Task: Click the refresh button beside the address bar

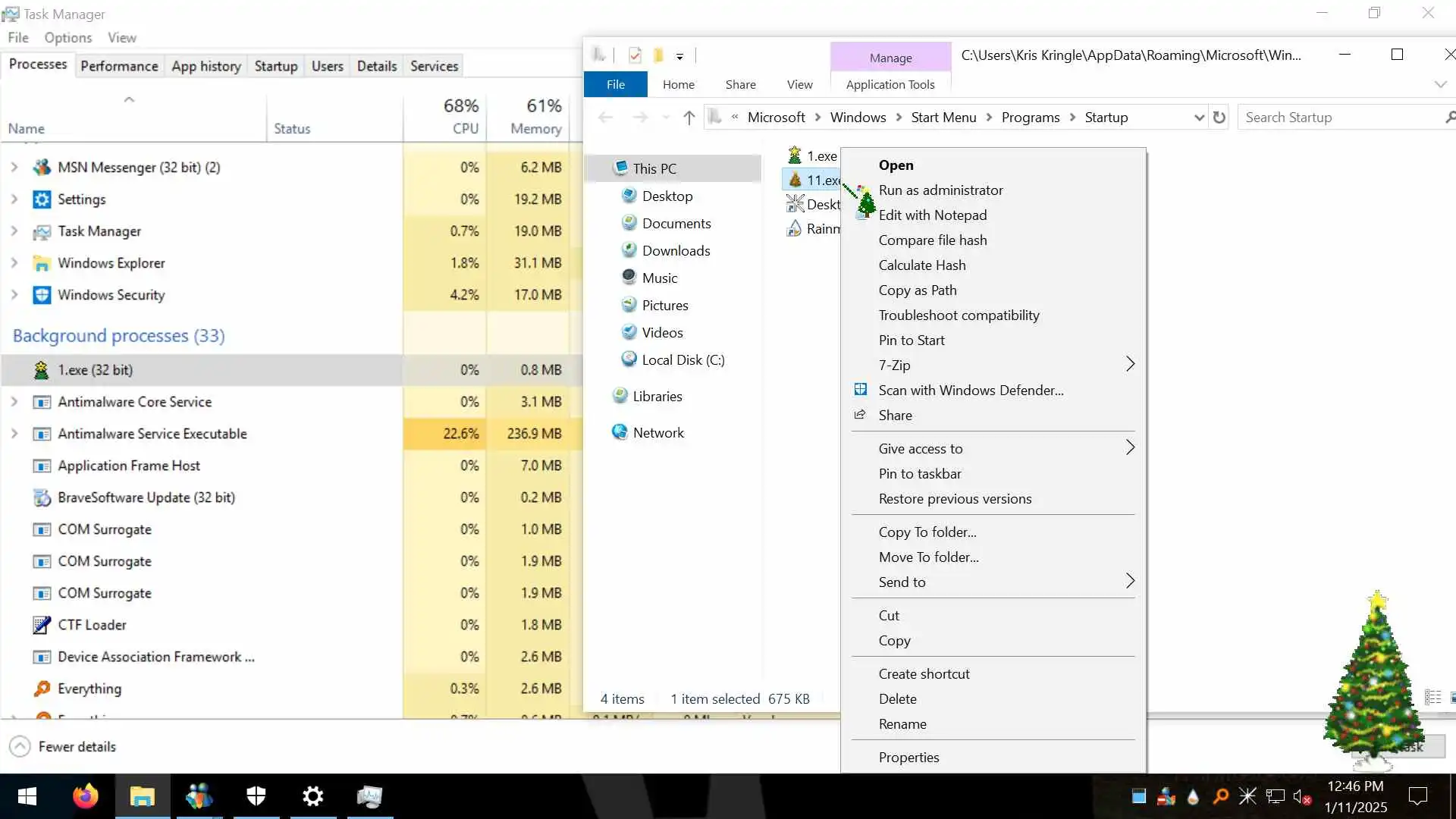Action: click(1219, 118)
